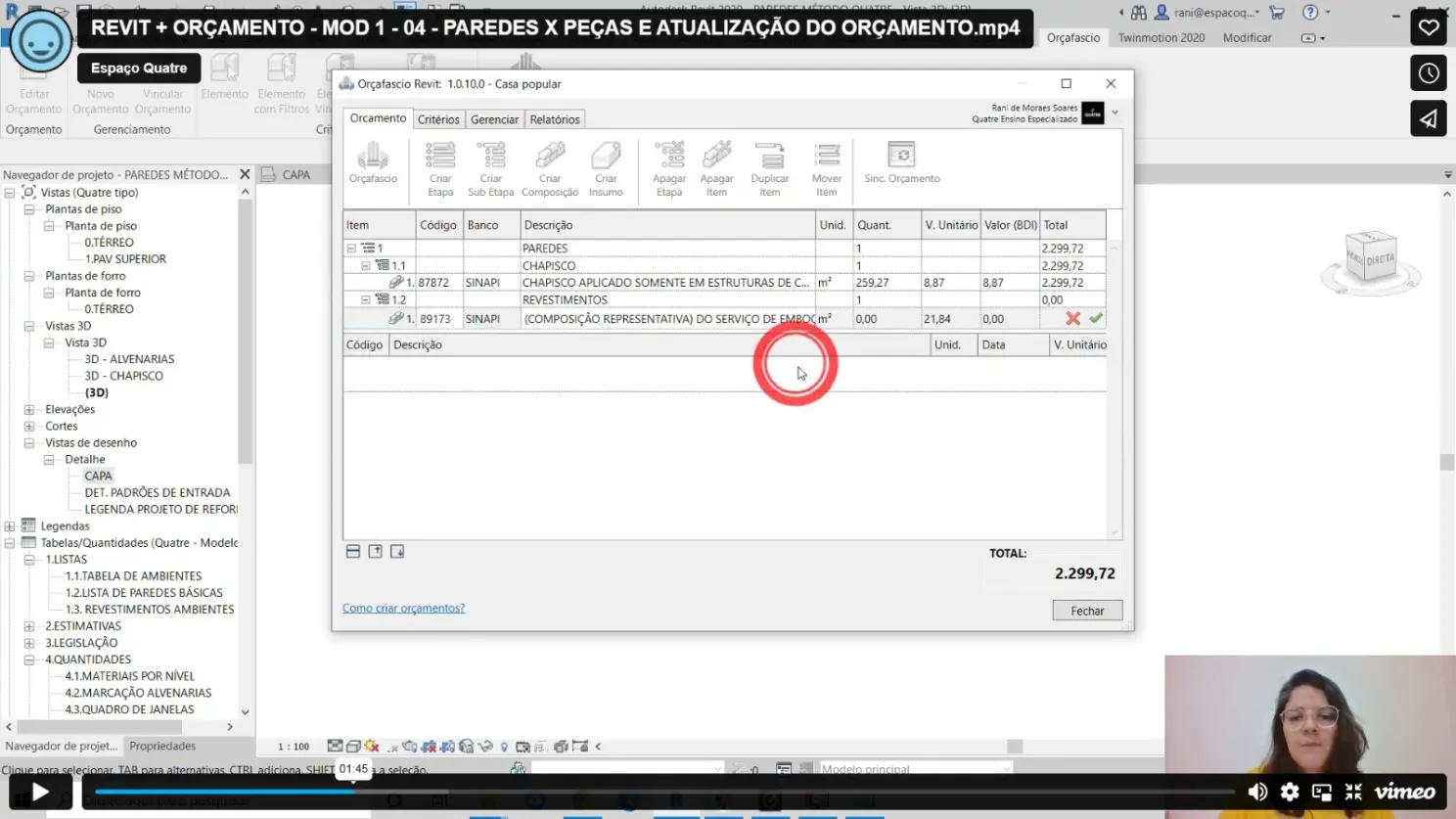Click the project browser horizontal scrollbar
1456x819 pixels.
(100, 727)
